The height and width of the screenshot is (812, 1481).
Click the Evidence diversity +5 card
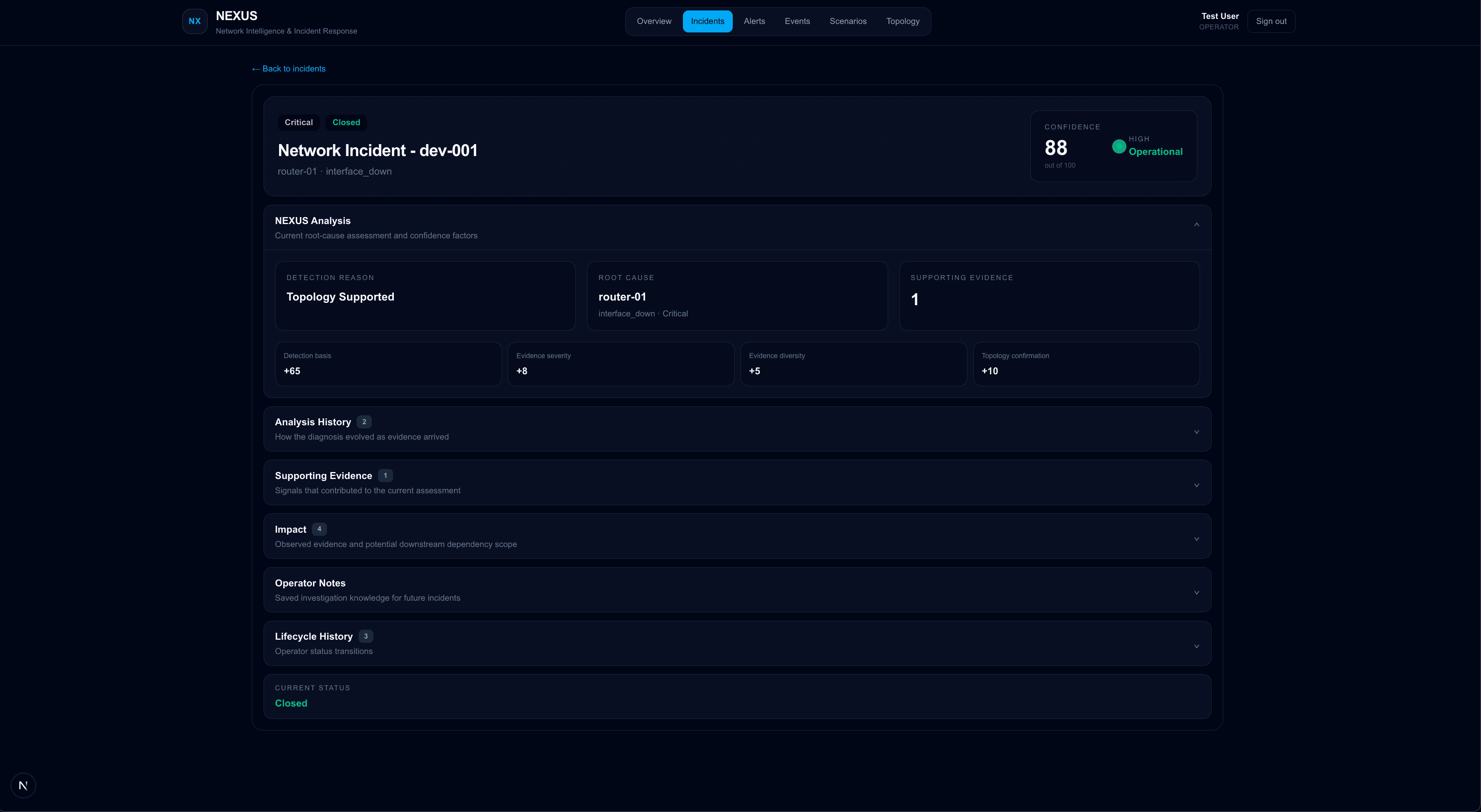point(853,364)
